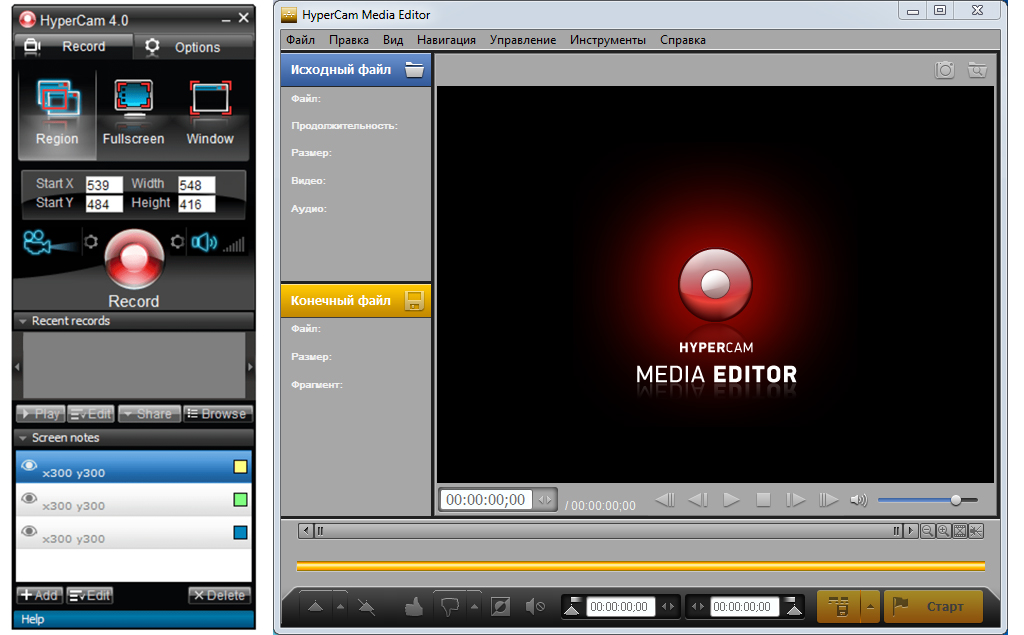Click the snapshot camera icon above preview
Viewport: 1024px width, 635px height.
click(x=944, y=70)
